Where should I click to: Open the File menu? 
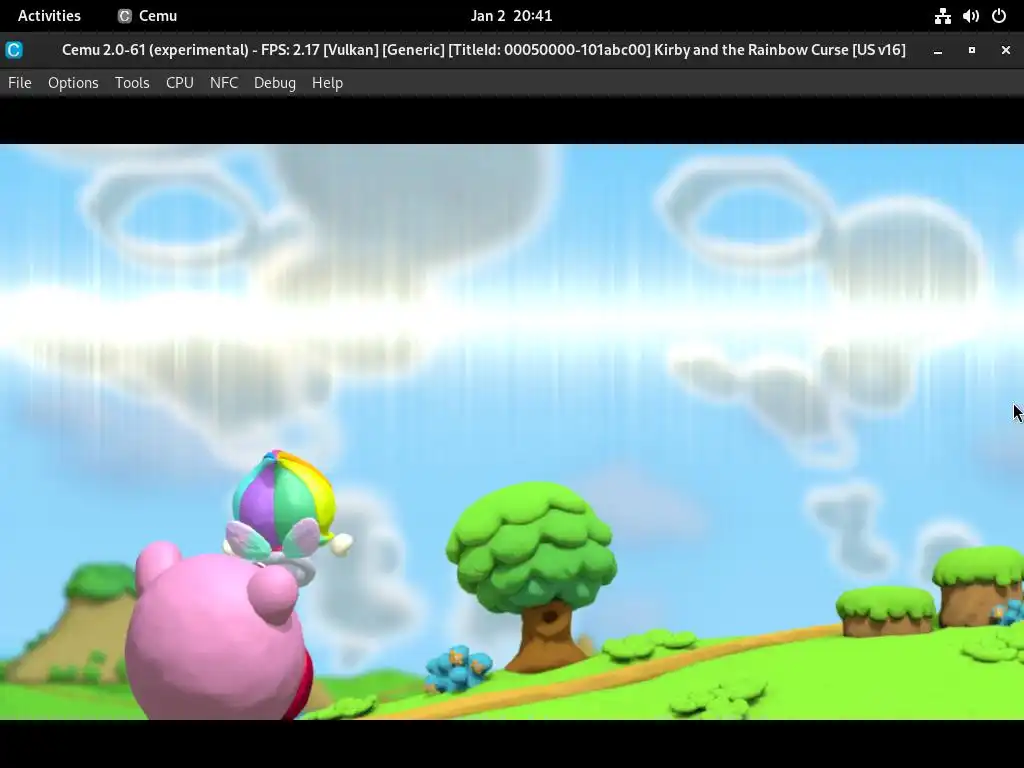20,83
